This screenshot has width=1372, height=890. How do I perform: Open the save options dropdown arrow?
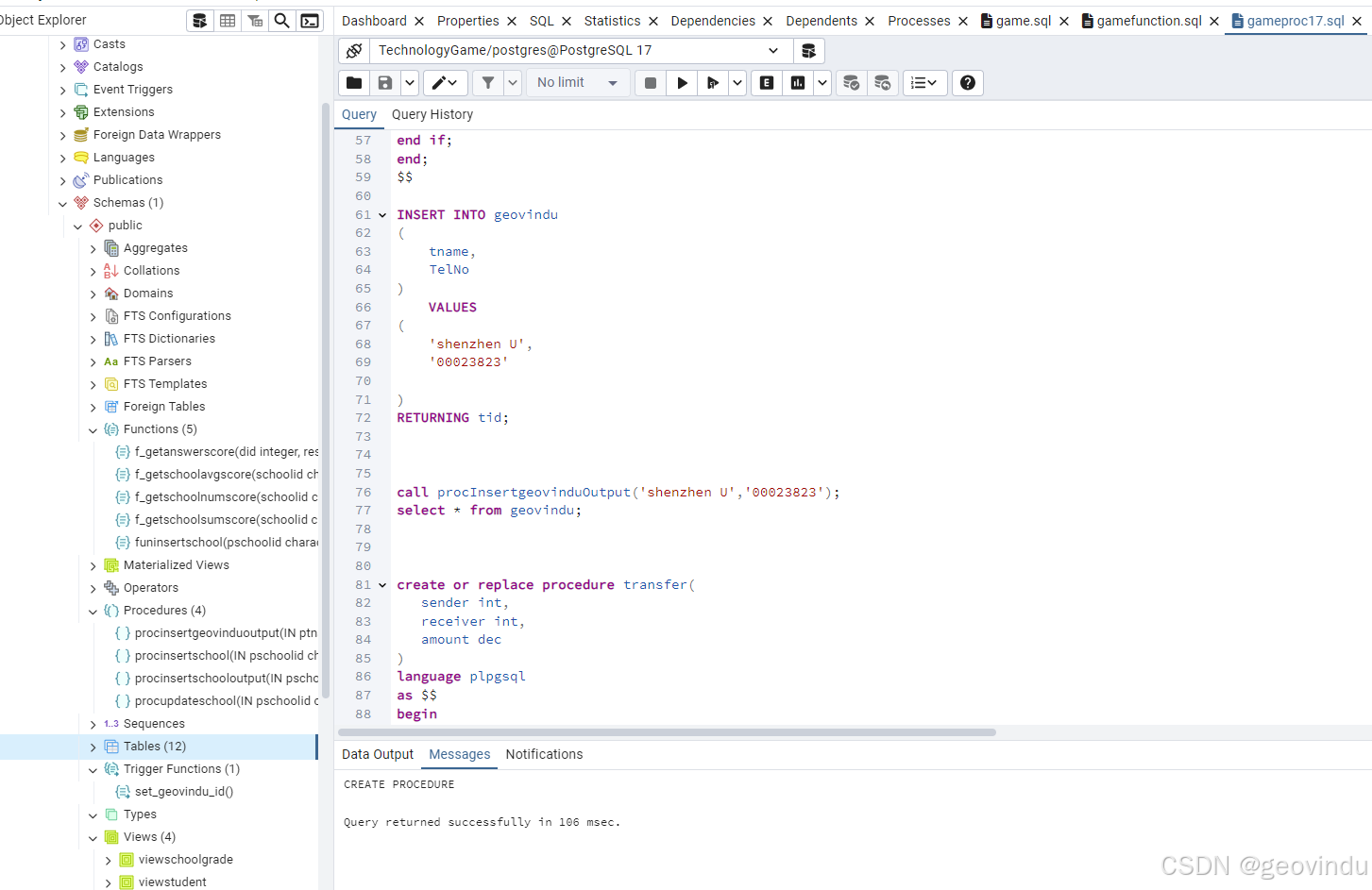pyautogui.click(x=410, y=83)
